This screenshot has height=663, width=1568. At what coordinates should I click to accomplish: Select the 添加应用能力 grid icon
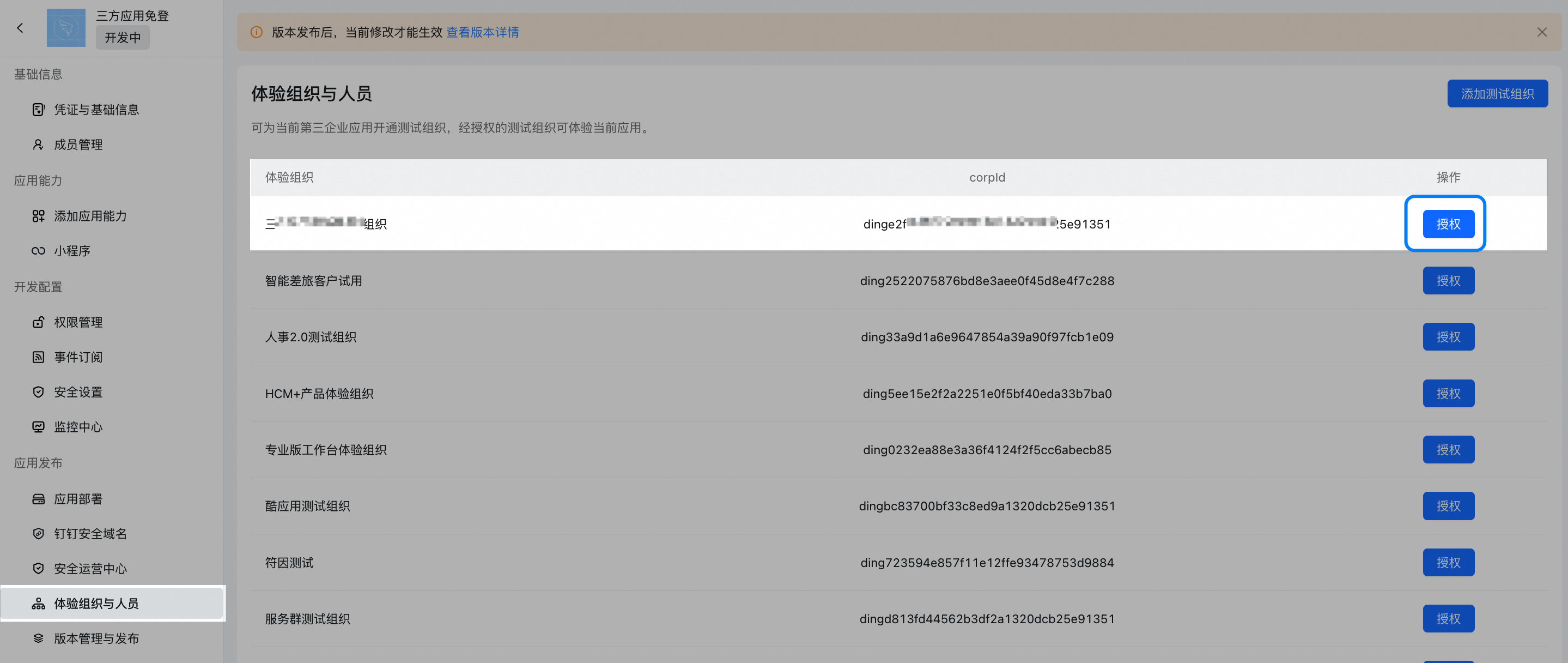(38, 216)
